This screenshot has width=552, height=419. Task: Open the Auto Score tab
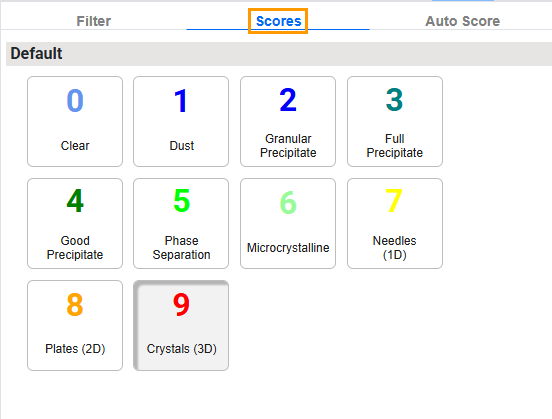pos(462,21)
